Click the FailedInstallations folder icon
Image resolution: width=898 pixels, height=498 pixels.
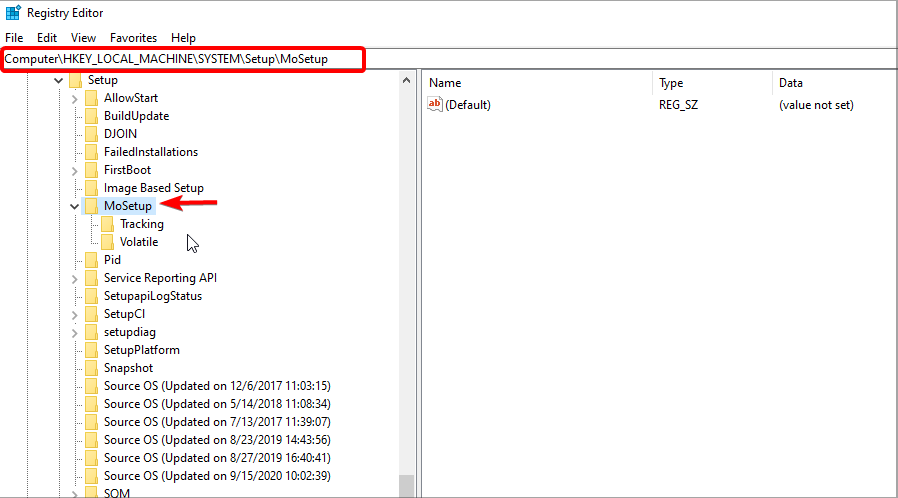click(x=91, y=152)
